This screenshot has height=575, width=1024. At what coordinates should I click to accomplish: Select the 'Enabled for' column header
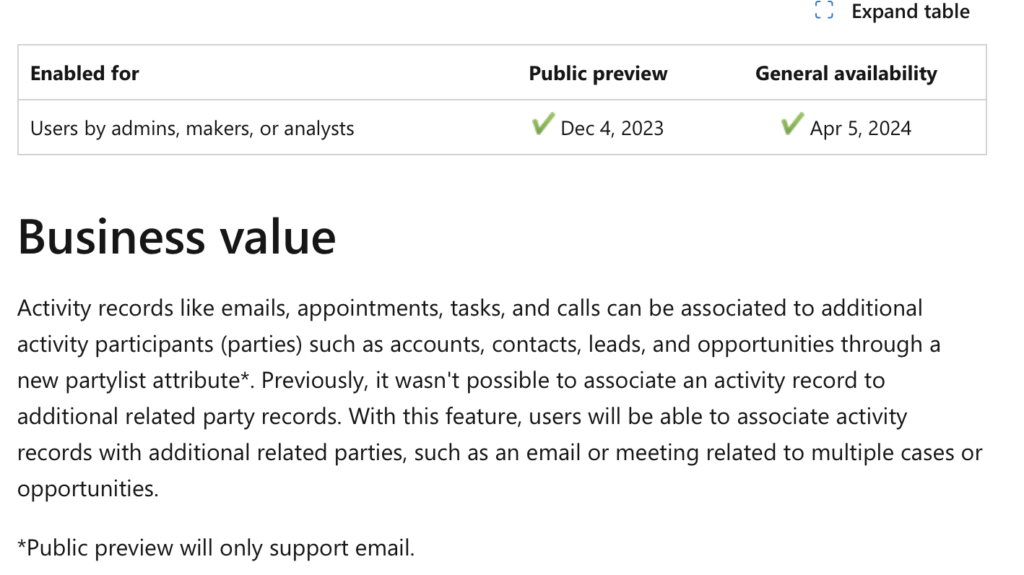(84, 73)
